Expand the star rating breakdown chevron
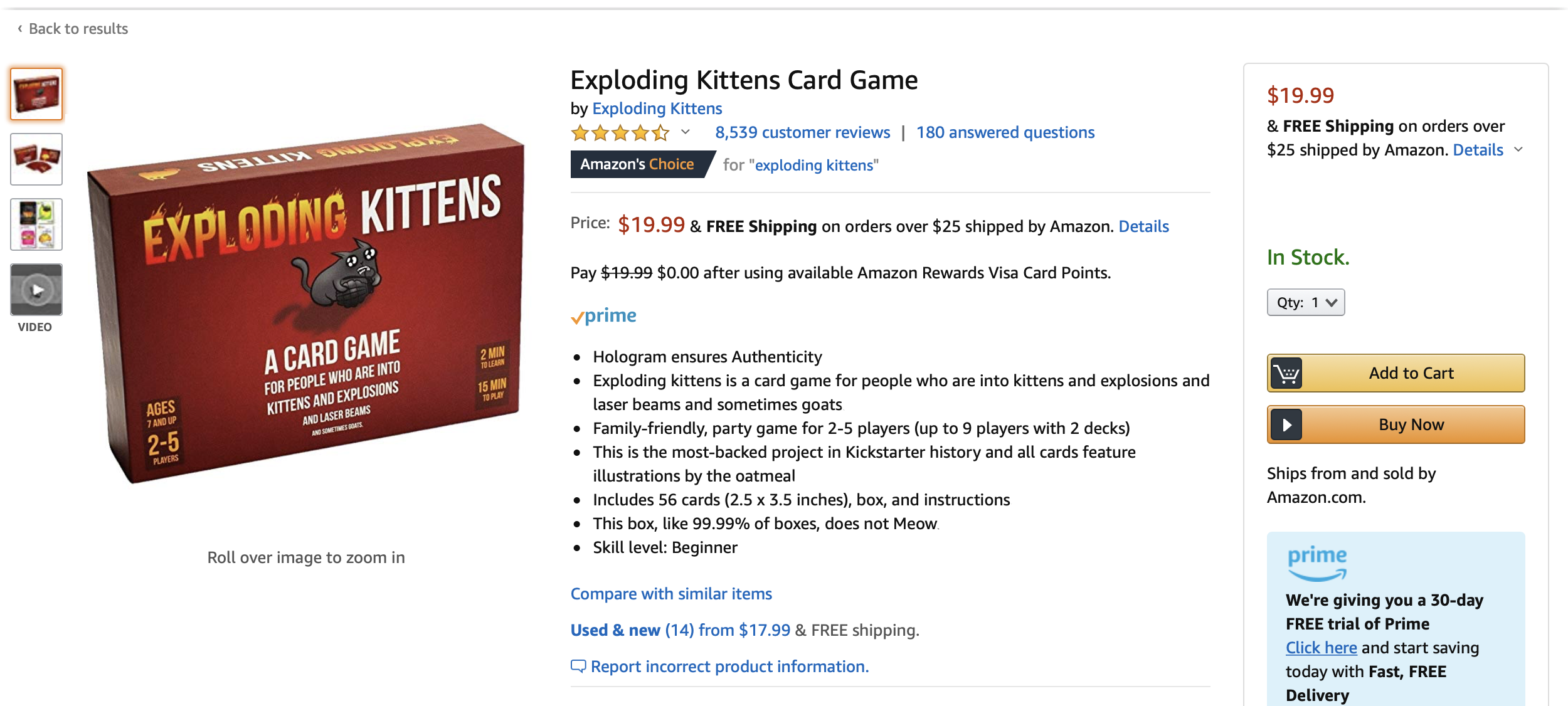The width and height of the screenshot is (1568, 706). click(x=686, y=132)
